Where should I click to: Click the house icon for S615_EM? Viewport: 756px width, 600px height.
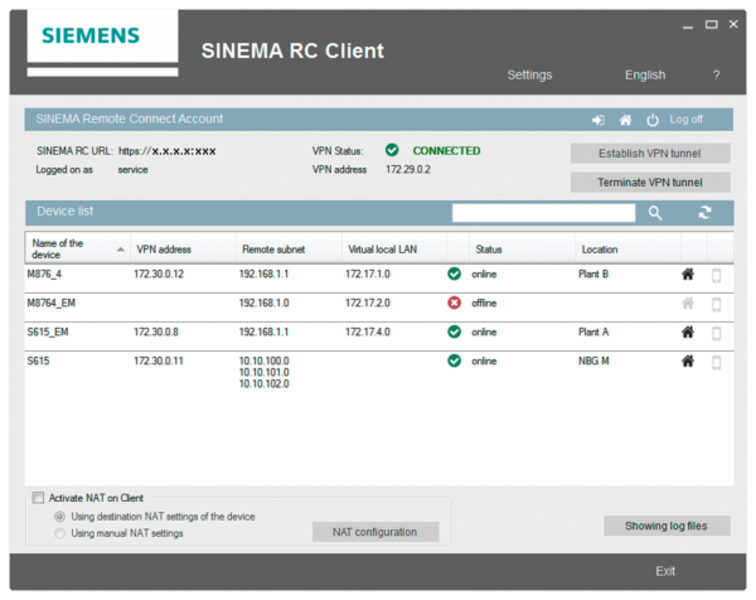click(x=688, y=332)
